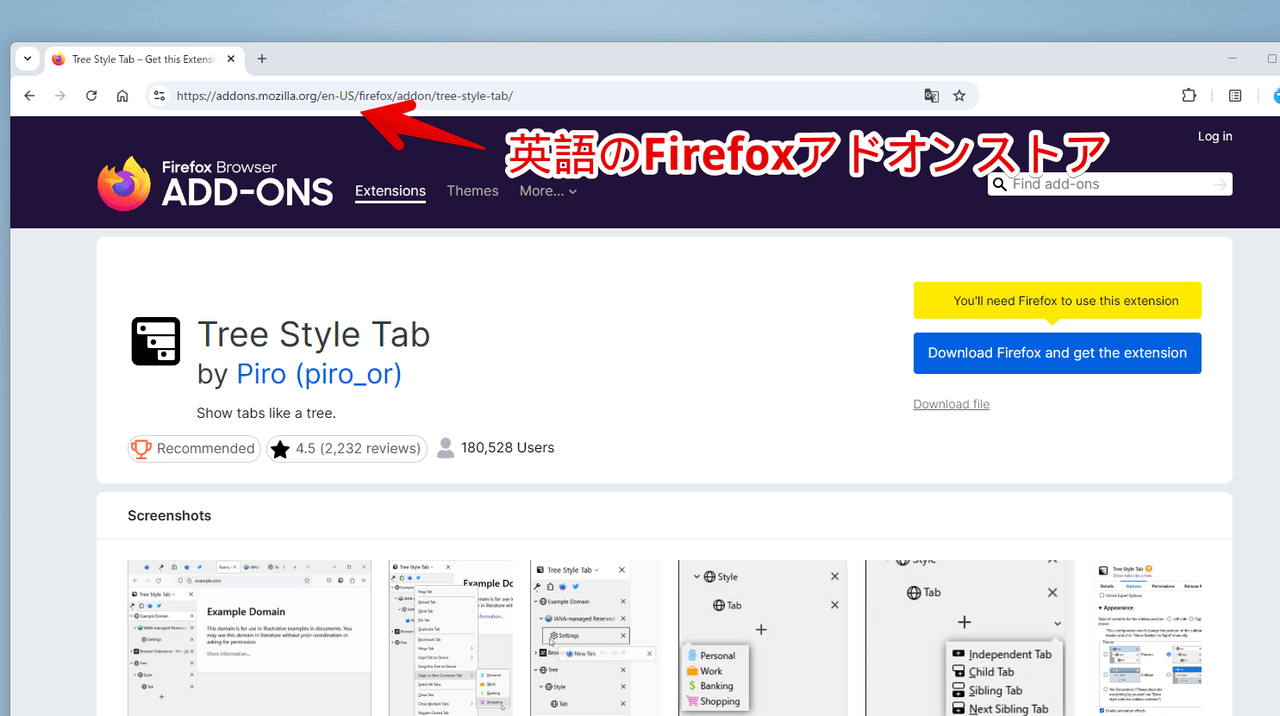
Task: Switch to the Themes section
Action: click(x=472, y=191)
